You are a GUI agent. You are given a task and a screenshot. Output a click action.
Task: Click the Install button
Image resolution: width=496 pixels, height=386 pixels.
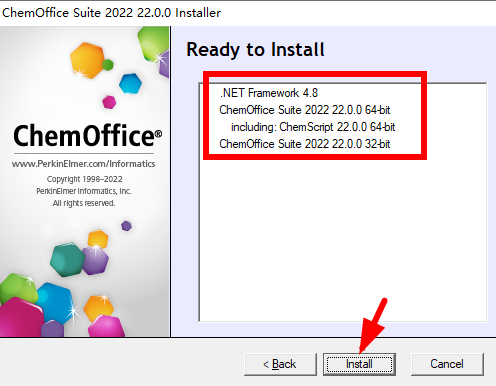pos(359,364)
